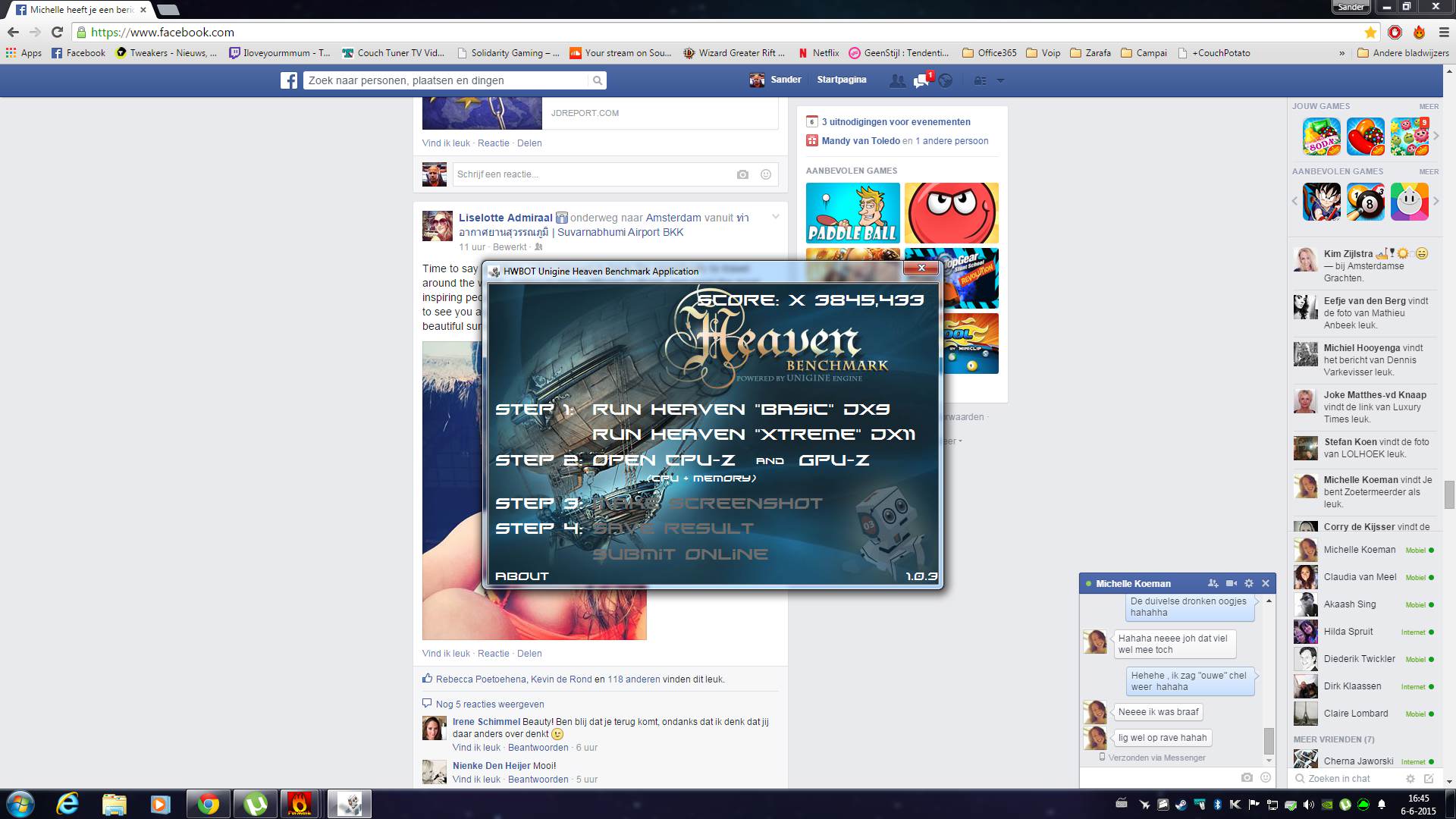1456x819 pixels.
Task: Expand Nog 5 reacties weergeven
Action: 490,704
